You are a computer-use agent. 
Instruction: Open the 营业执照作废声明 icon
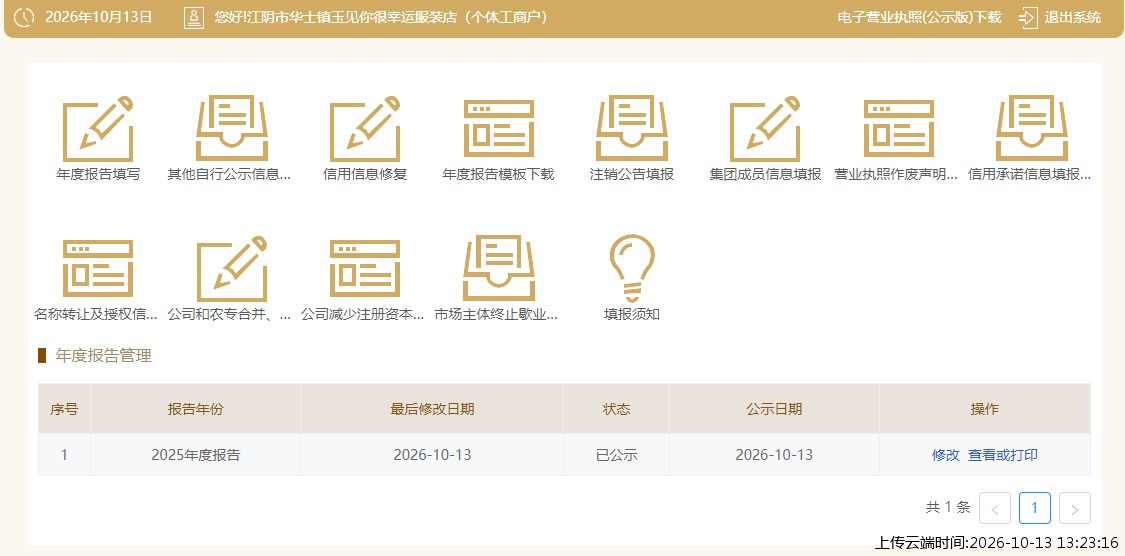[x=899, y=129]
